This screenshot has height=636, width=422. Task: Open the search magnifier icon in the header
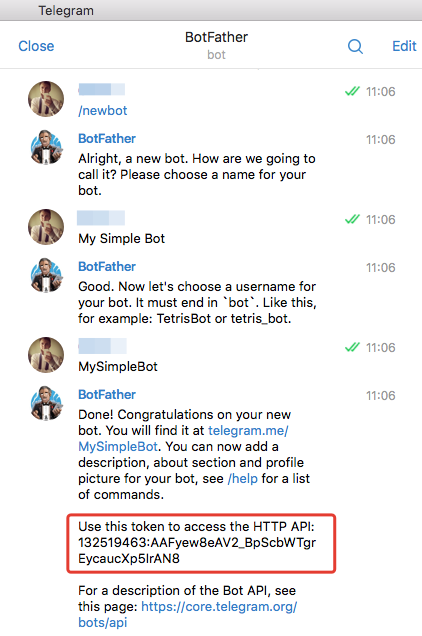coord(355,46)
